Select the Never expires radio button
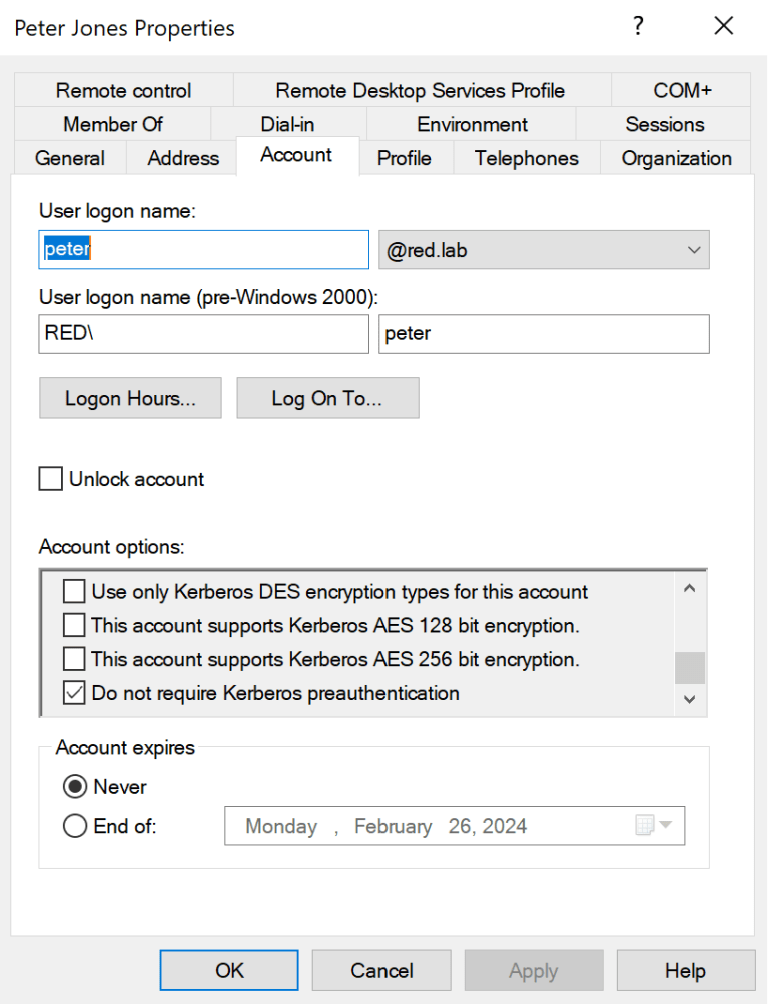 pyautogui.click(x=75, y=787)
